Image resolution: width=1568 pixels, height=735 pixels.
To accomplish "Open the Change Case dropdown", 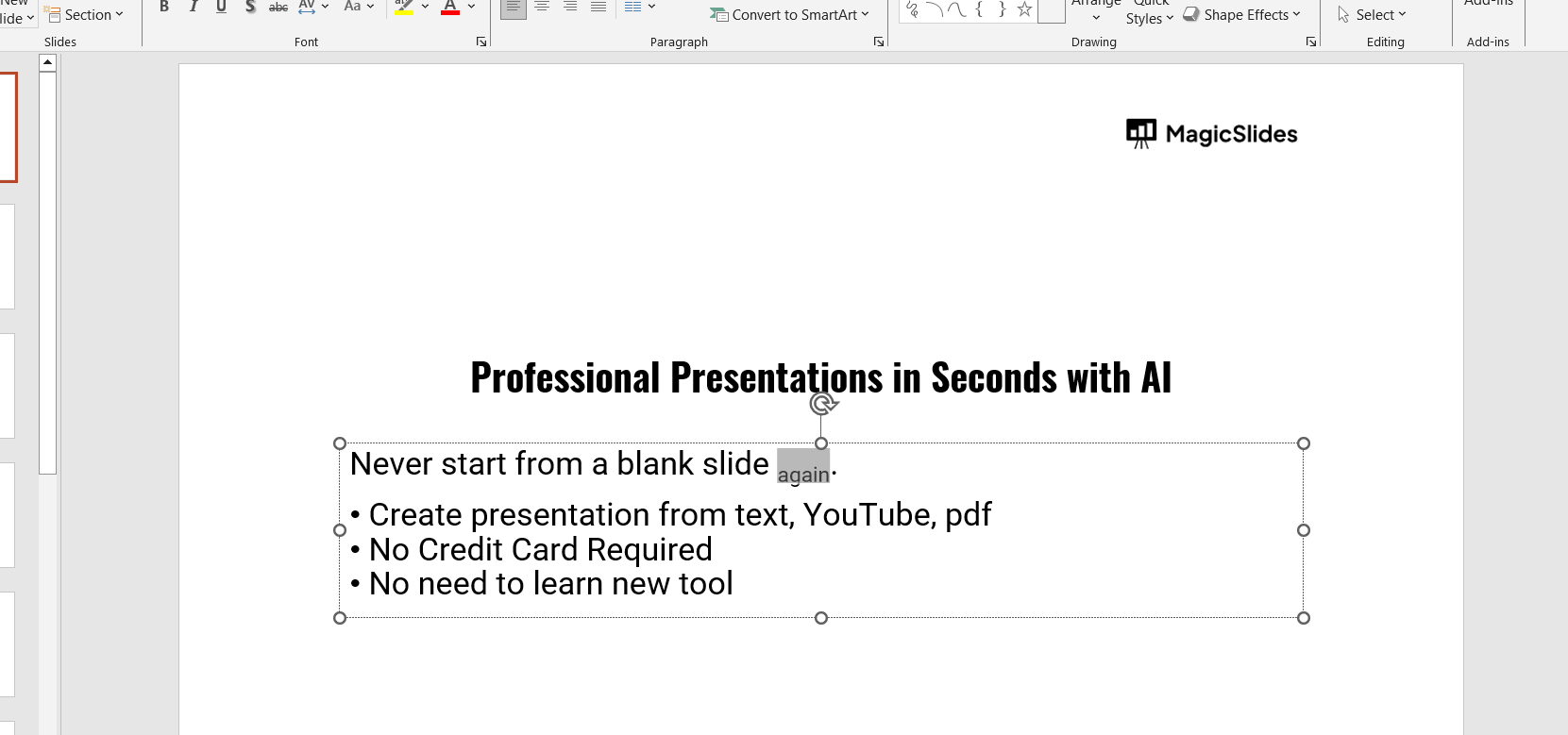I will click(359, 7).
